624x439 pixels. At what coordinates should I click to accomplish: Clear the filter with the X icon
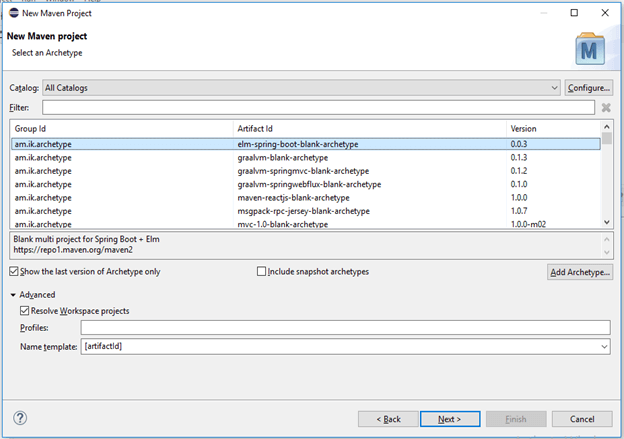coord(605,107)
